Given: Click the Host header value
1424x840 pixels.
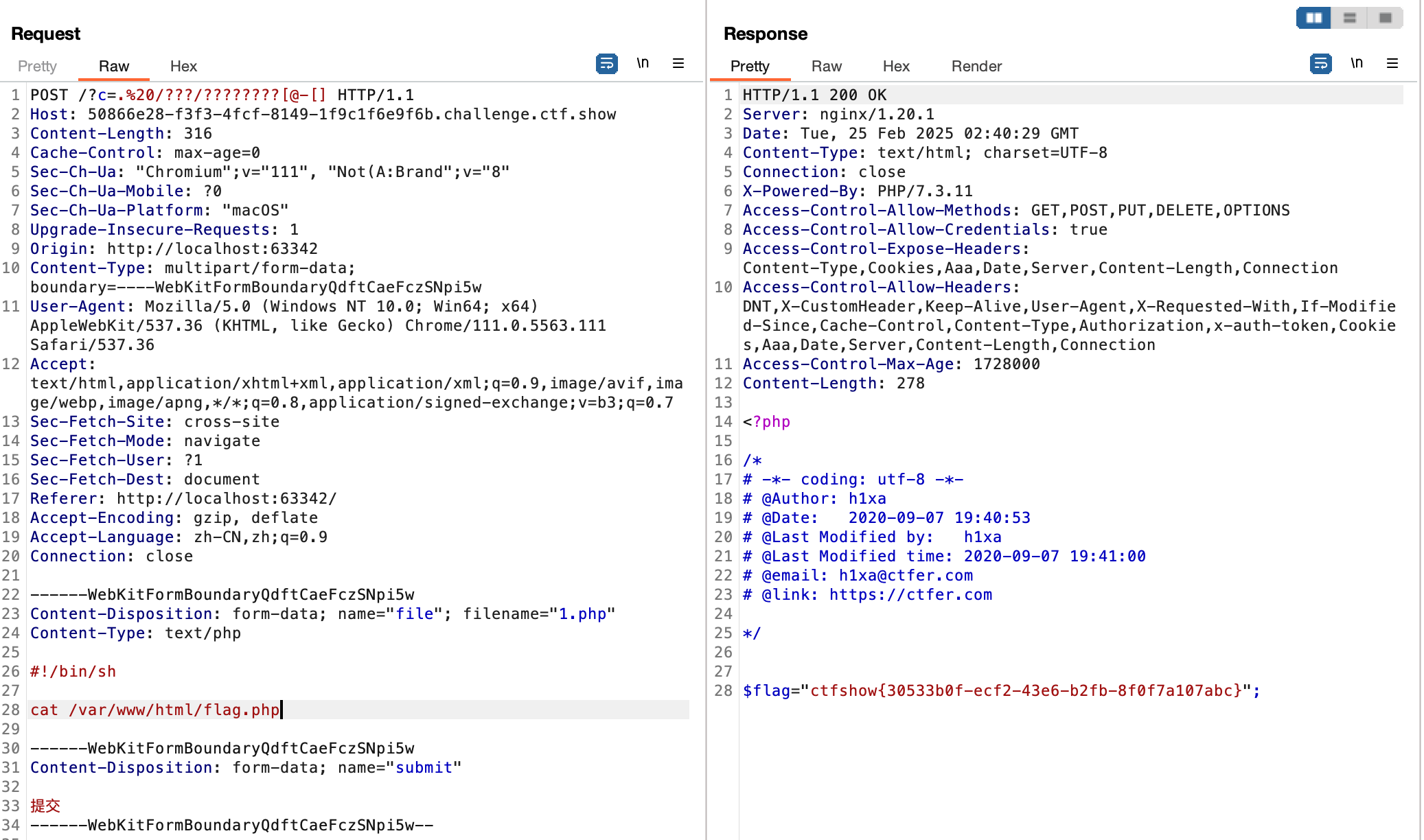Looking at the screenshot, I should tap(352, 114).
